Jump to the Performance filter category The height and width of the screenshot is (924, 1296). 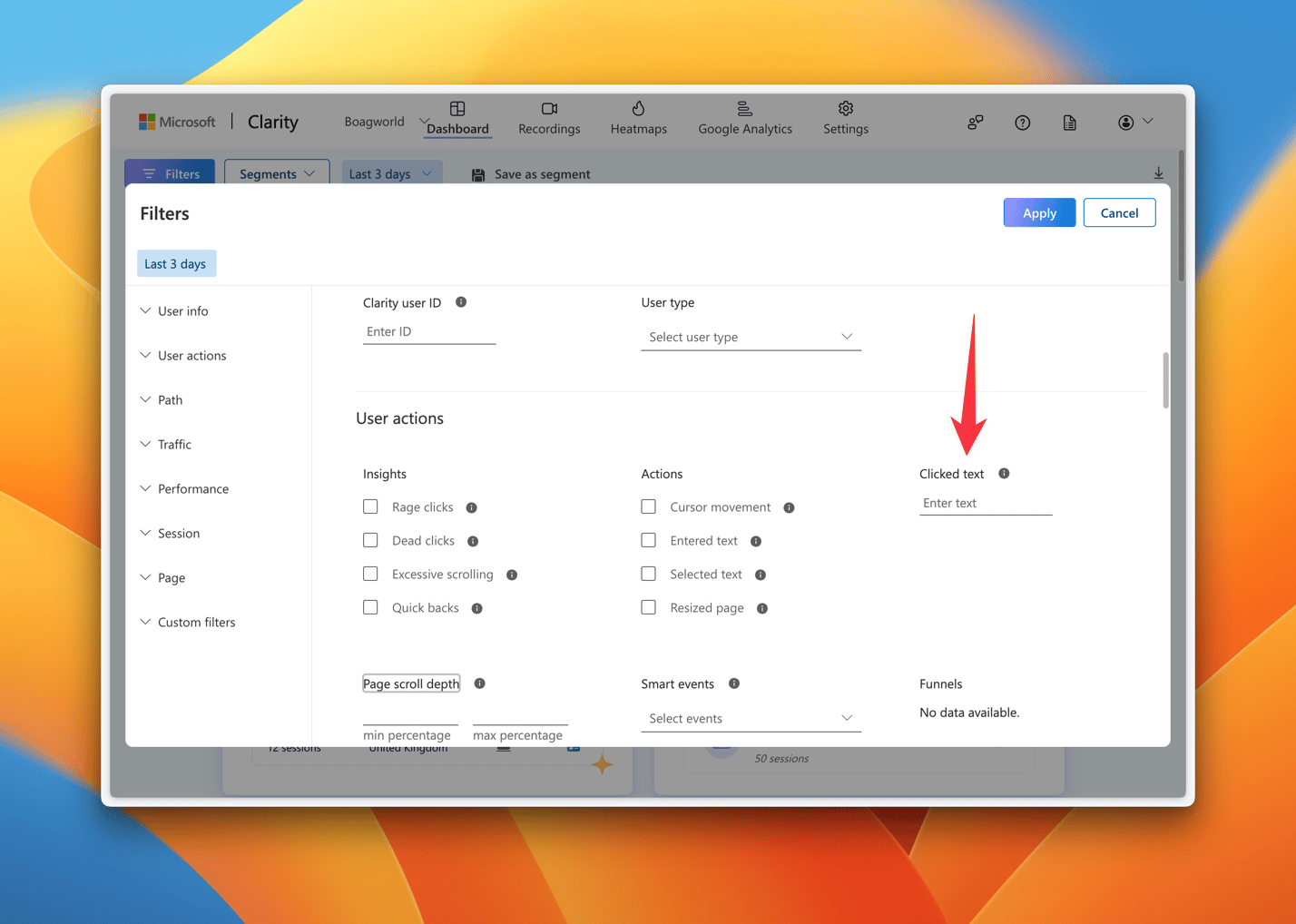192,488
